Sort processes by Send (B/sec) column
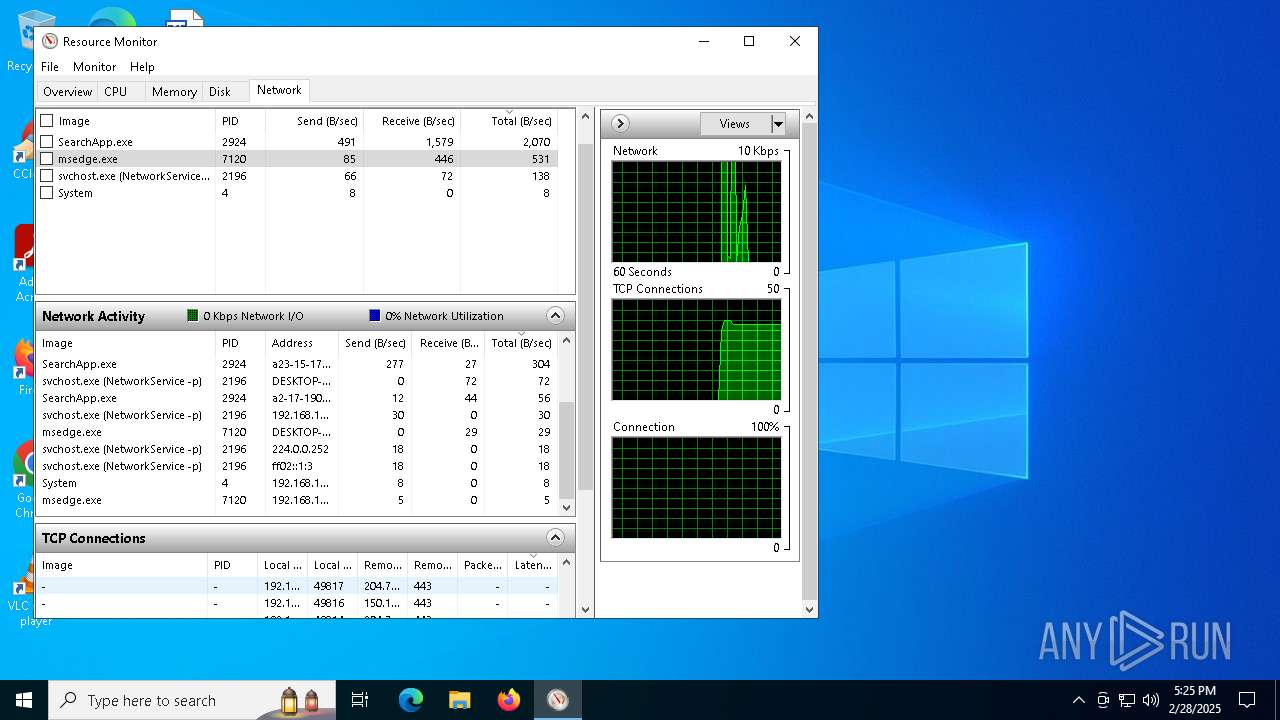1280x720 pixels. 314,121
